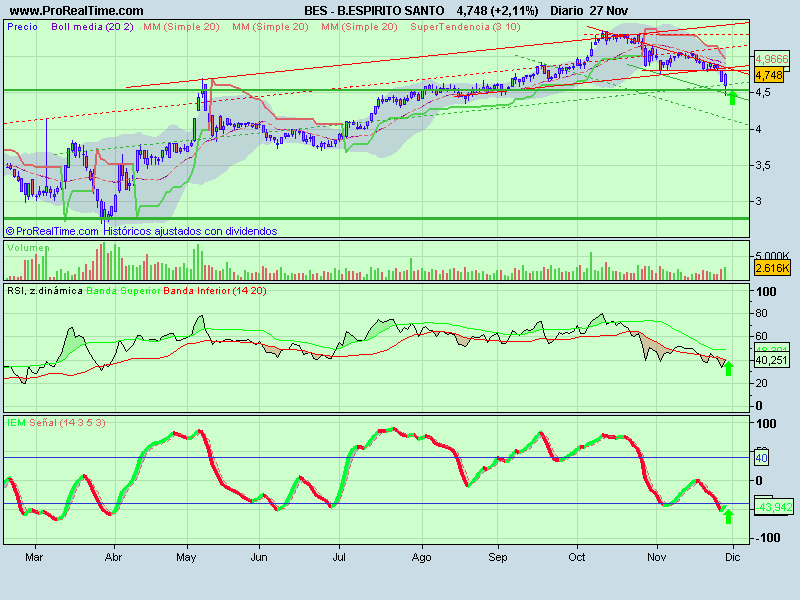Viewport: 800px width, 600px height.
Task: Click the 100 value on the RSI axis
Action: [x=766, y=292]
